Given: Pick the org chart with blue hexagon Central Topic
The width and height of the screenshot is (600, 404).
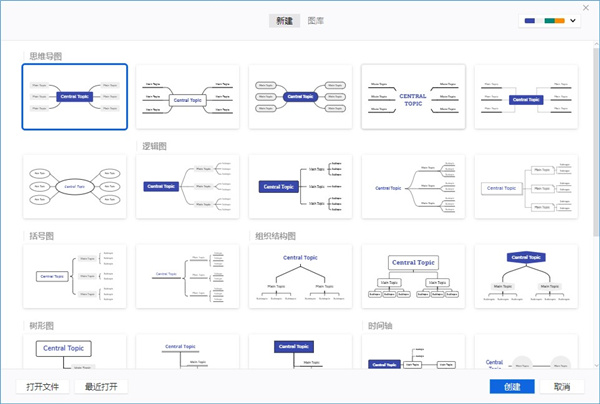Looking at the screenshot, I should [x=526, y=276].
